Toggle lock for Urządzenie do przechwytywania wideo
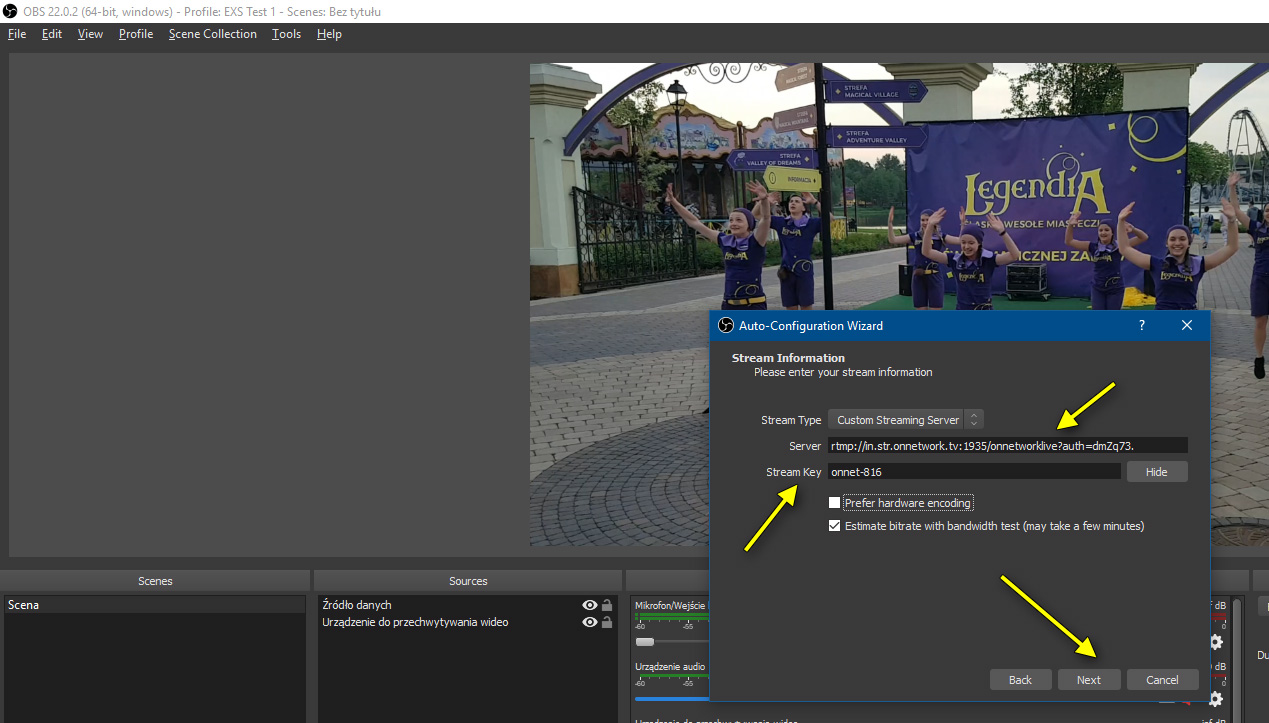This screenshot has height=723, width=1269. [607, 622]
